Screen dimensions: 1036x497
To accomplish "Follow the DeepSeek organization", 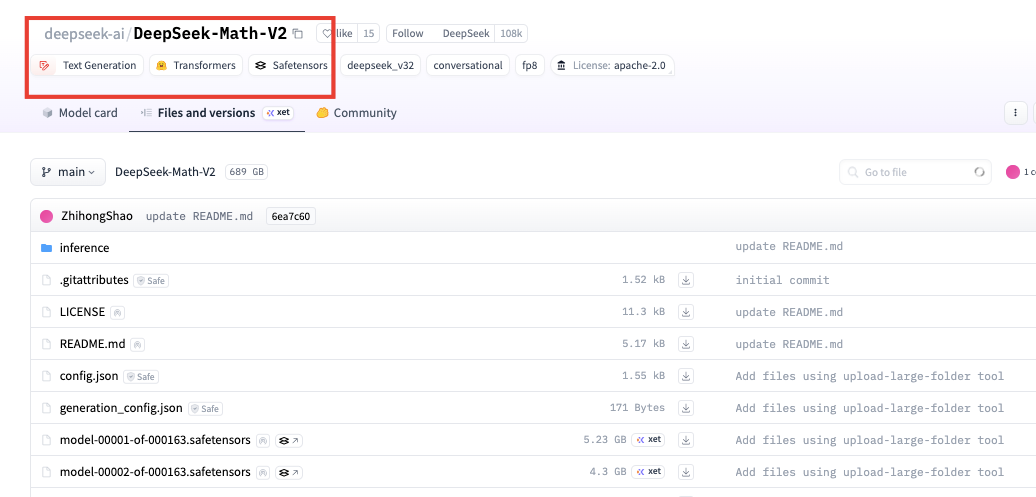I will (408, 34).
